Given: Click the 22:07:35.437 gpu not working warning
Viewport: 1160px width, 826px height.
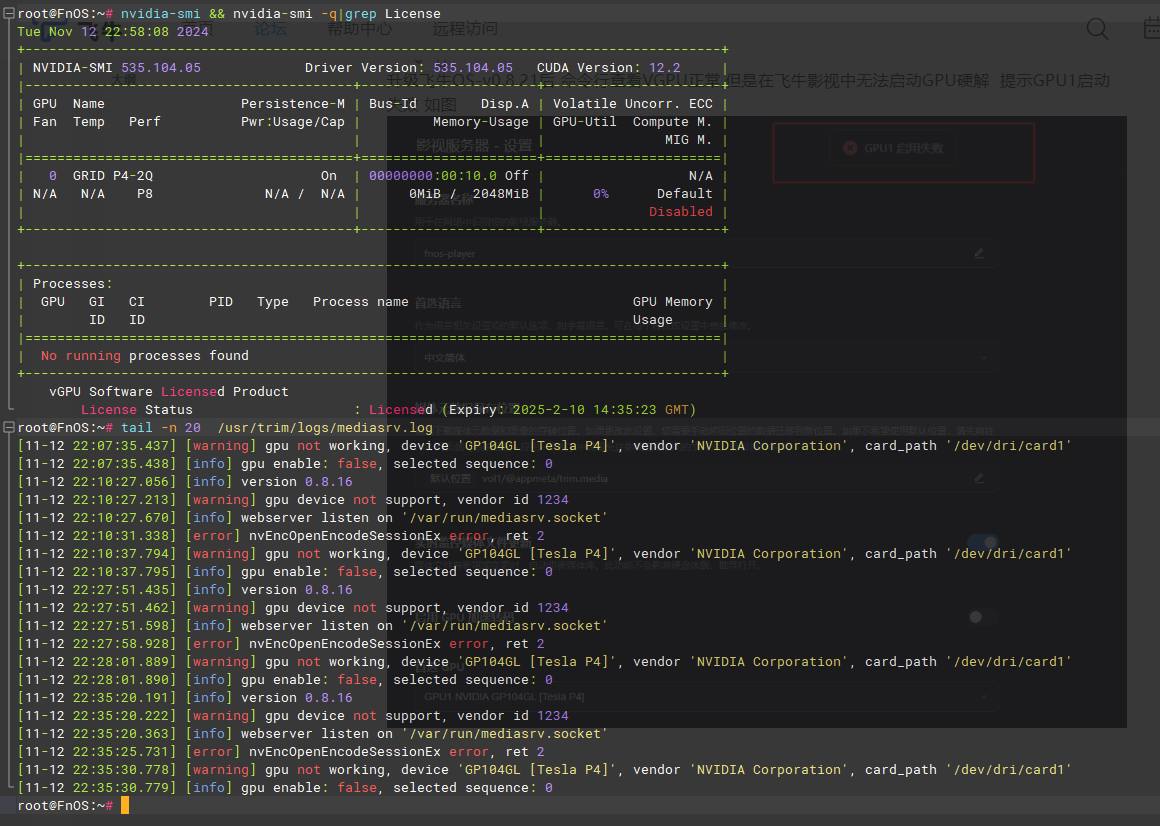Looking at the screenshot, I should click(x=544, y=446).
